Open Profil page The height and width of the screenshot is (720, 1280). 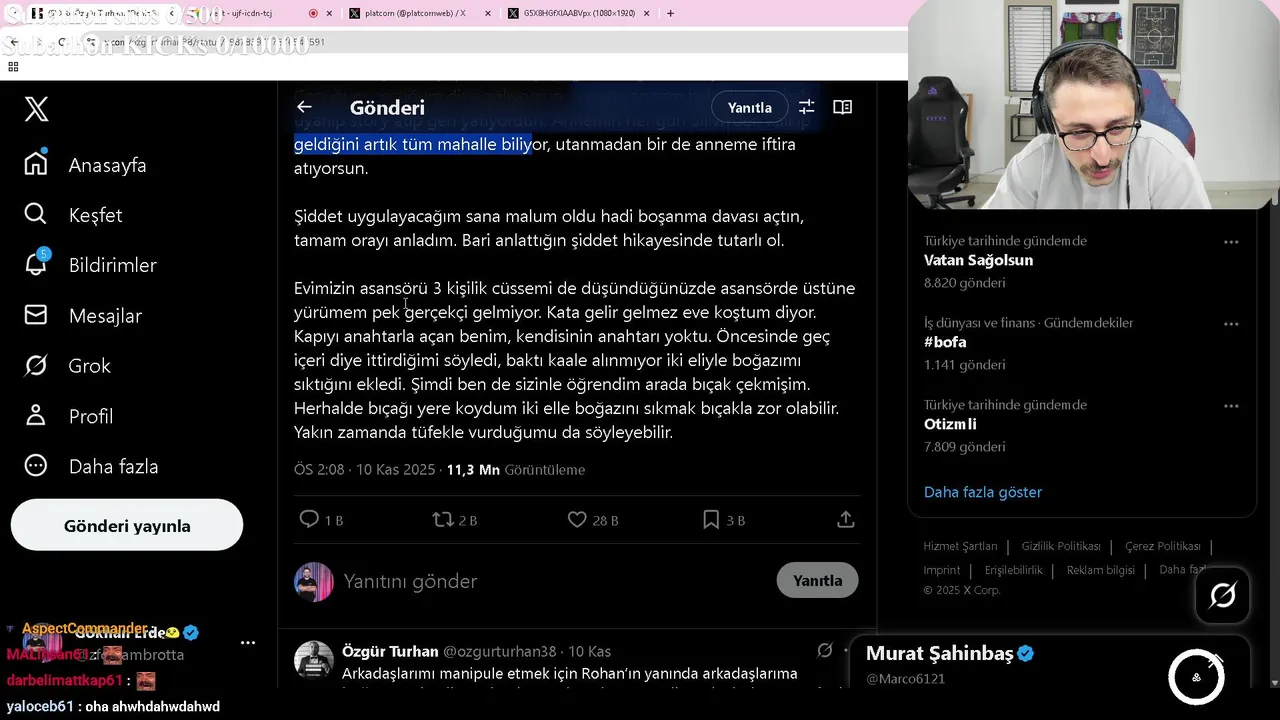(x=68, y=416)
